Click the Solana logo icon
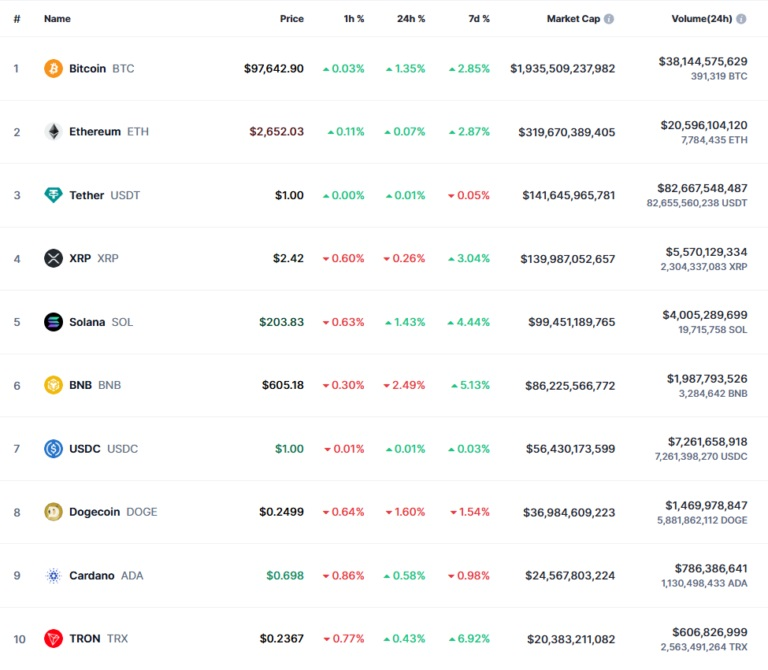The height and width of the screenshot is (670, 768). pos(53,322)
